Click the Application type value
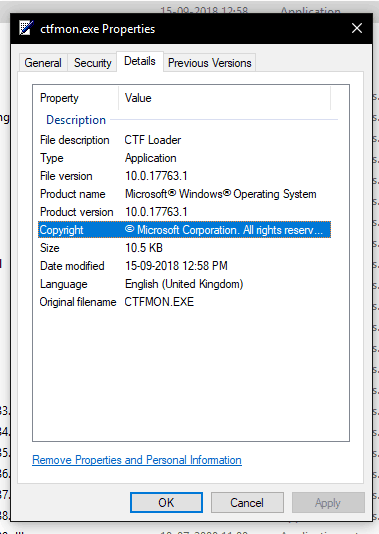 click(151, 158)
